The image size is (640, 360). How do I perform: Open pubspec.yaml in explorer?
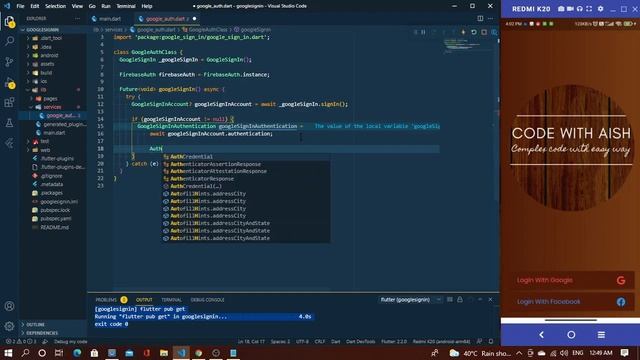[x=55, y=219]
